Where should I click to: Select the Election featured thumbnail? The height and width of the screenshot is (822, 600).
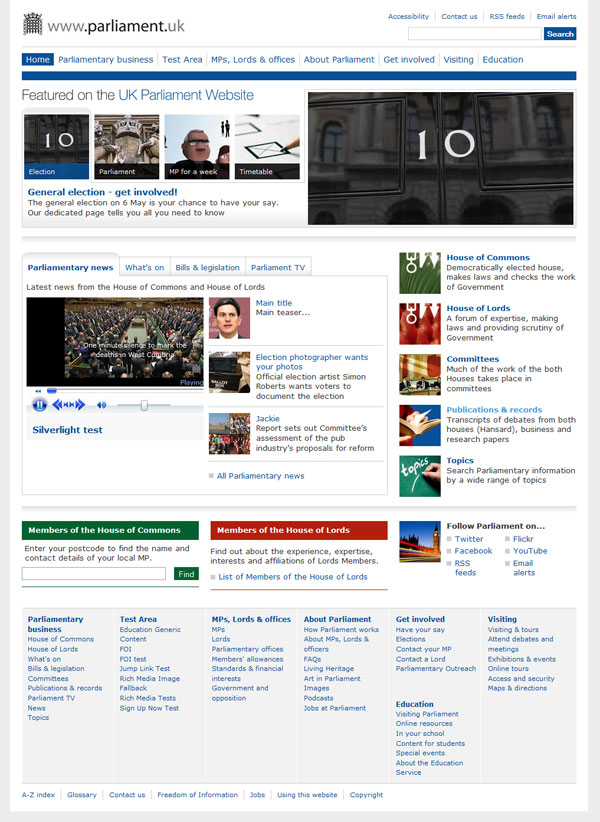pos(56,147)
